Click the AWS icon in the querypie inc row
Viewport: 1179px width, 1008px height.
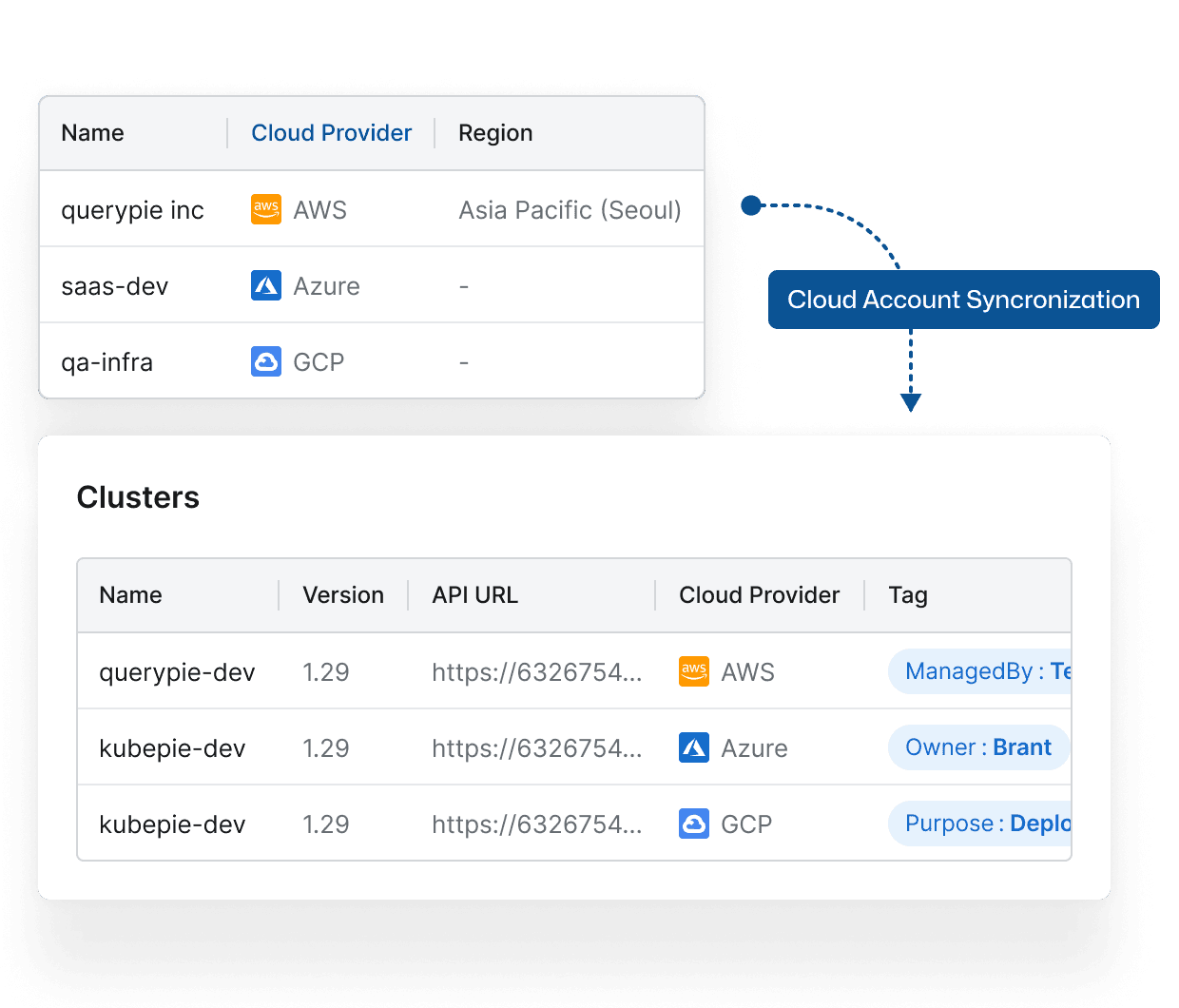pos(265,209)
